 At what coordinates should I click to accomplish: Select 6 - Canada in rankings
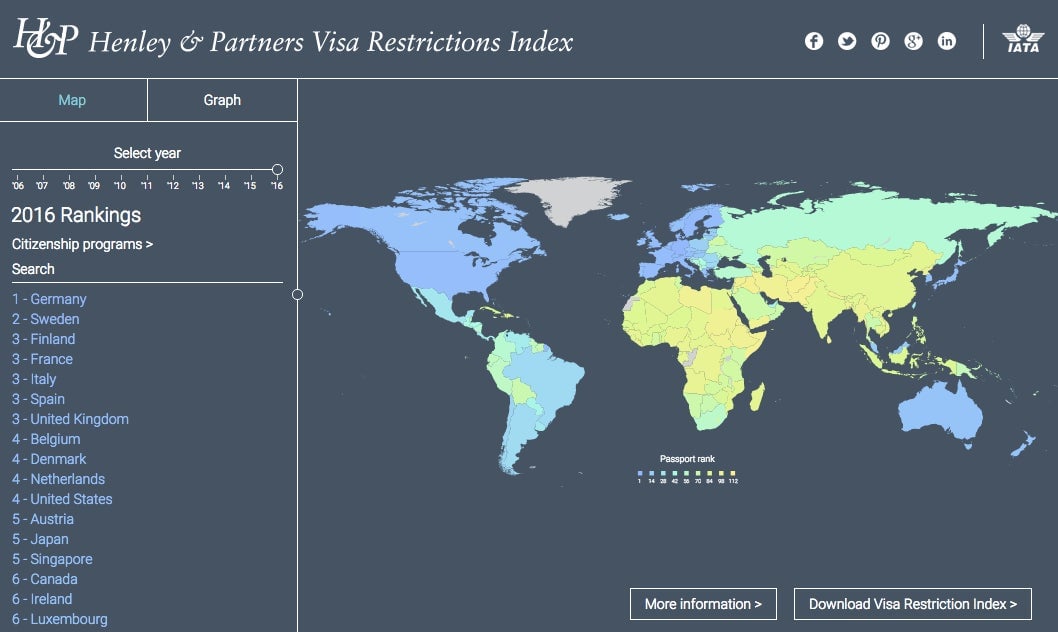(45, 579)
